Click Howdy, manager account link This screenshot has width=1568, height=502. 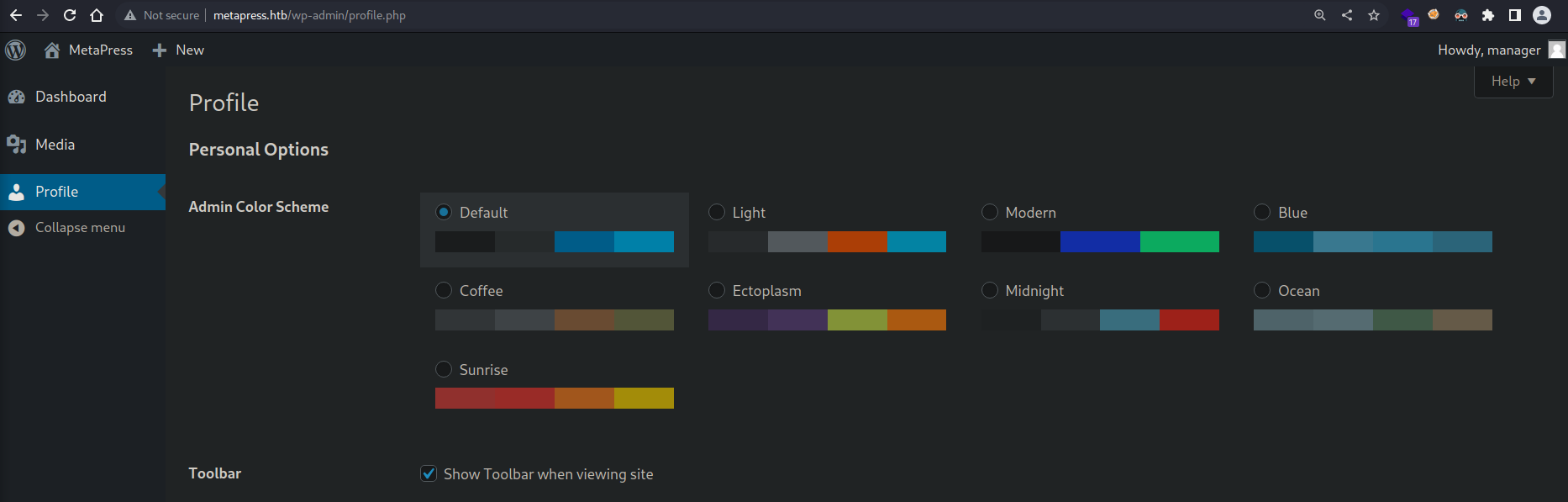tap(1488, 50)
